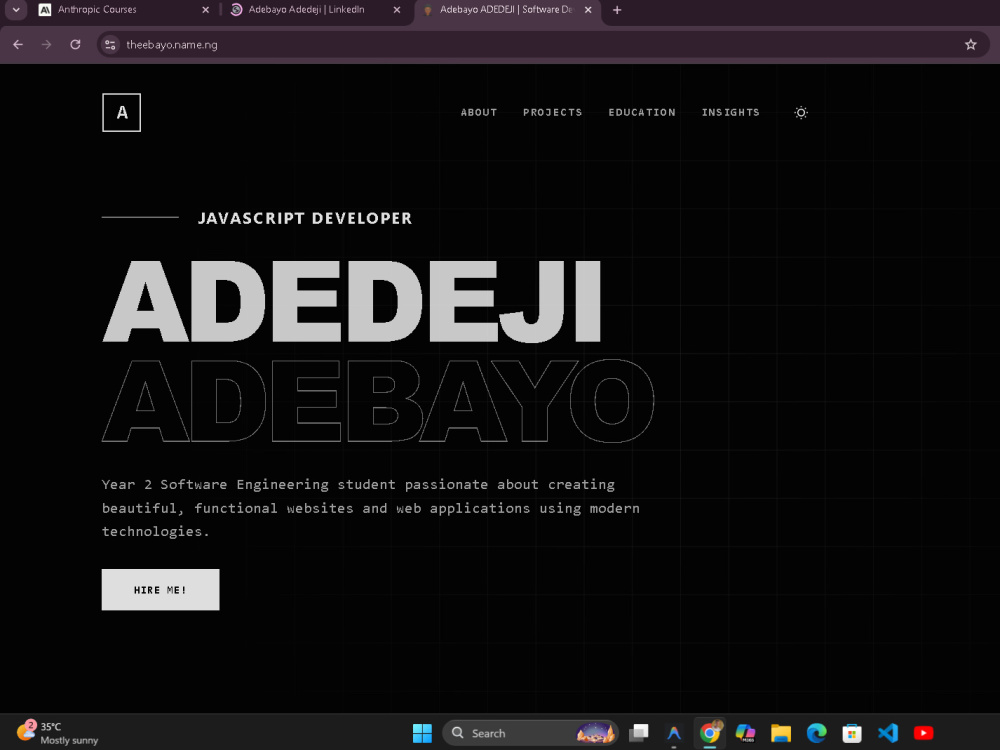Viewport: 1000px width, 750px height.
Task: Click the taskbar Search box
Action: 530,733
